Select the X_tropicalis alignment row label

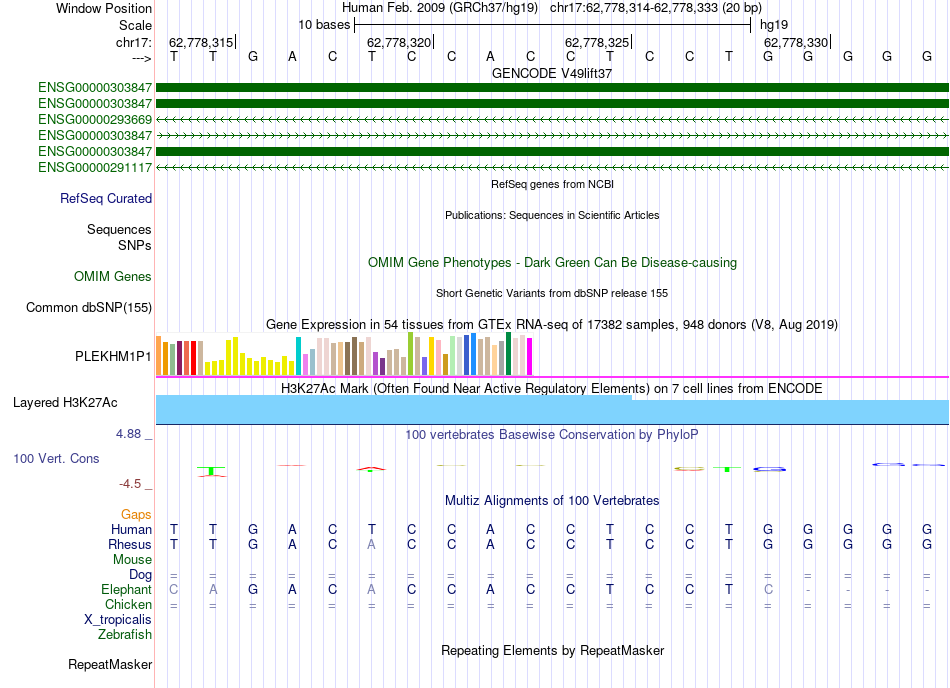[118, 620]
